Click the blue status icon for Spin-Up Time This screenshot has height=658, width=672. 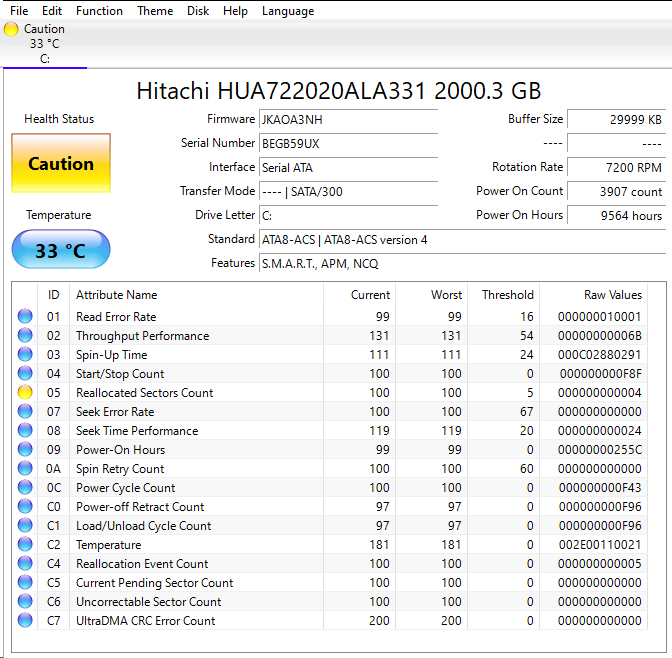tap(25, 354)
